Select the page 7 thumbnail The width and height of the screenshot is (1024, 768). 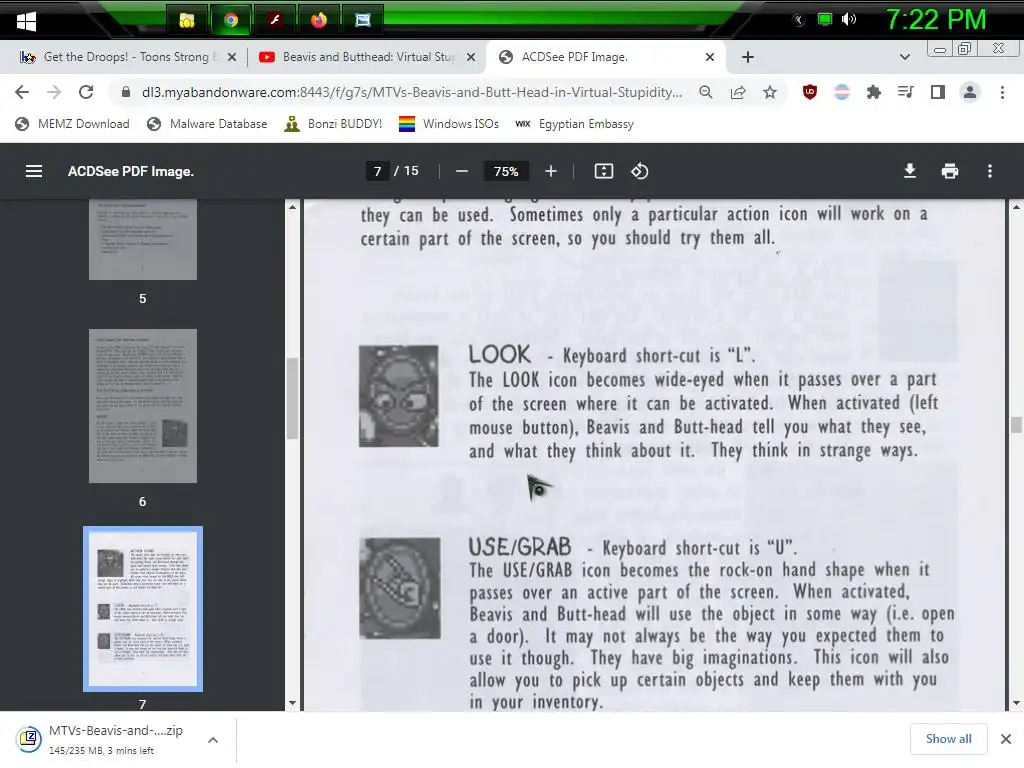(143, 609)
